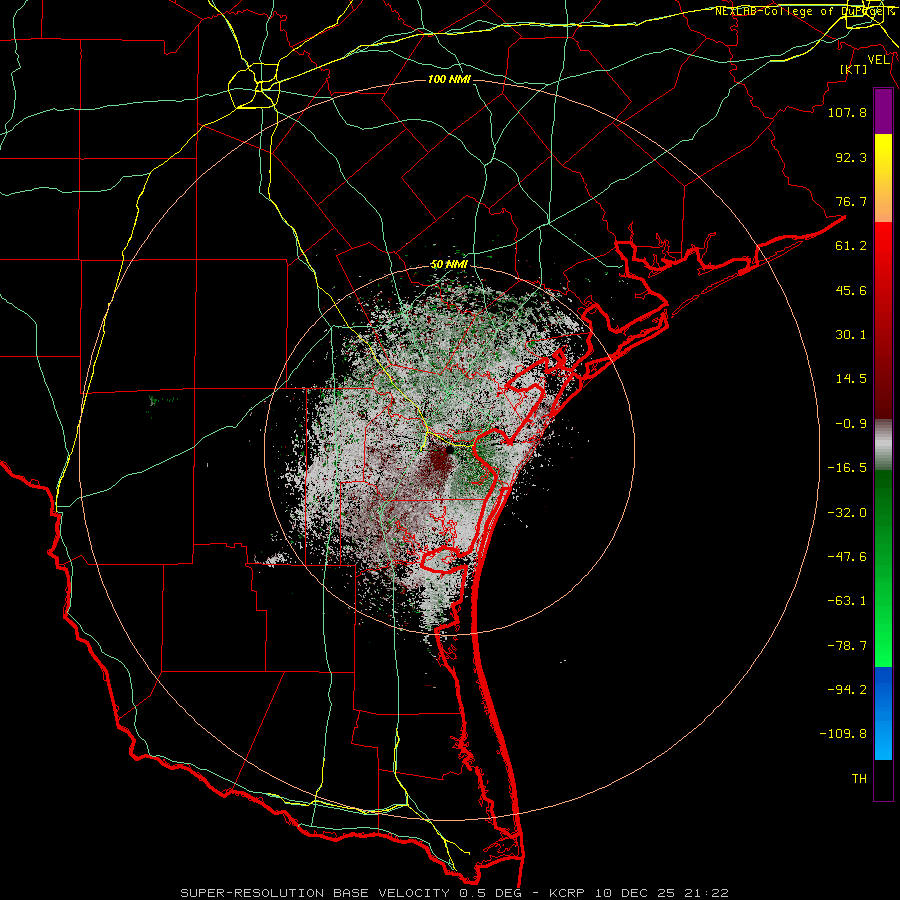900x900 pixels.
Task: Select the -63.1 value on velocity scale
Action: click(x=847, y=601)
